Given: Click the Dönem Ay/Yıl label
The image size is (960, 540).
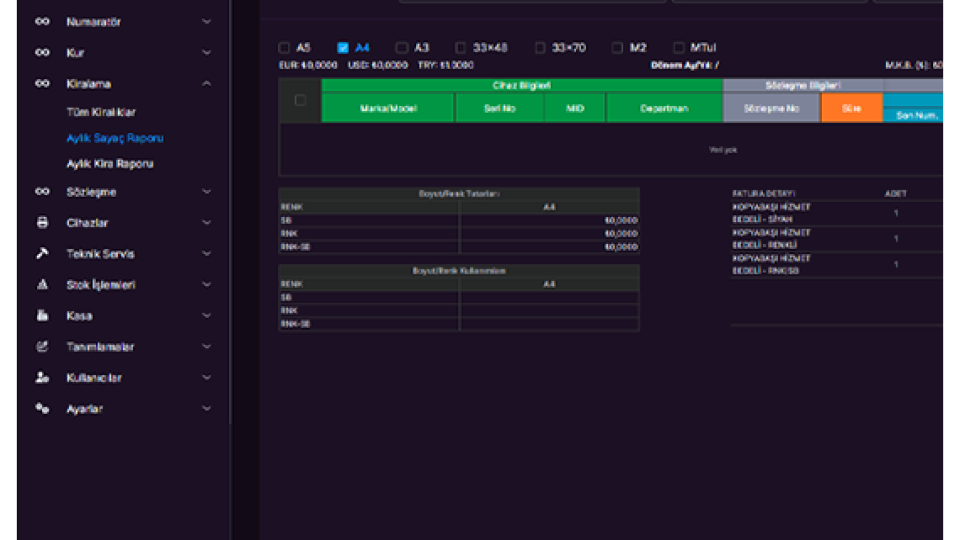Looking at the screenshot, I should coord(684,65).
